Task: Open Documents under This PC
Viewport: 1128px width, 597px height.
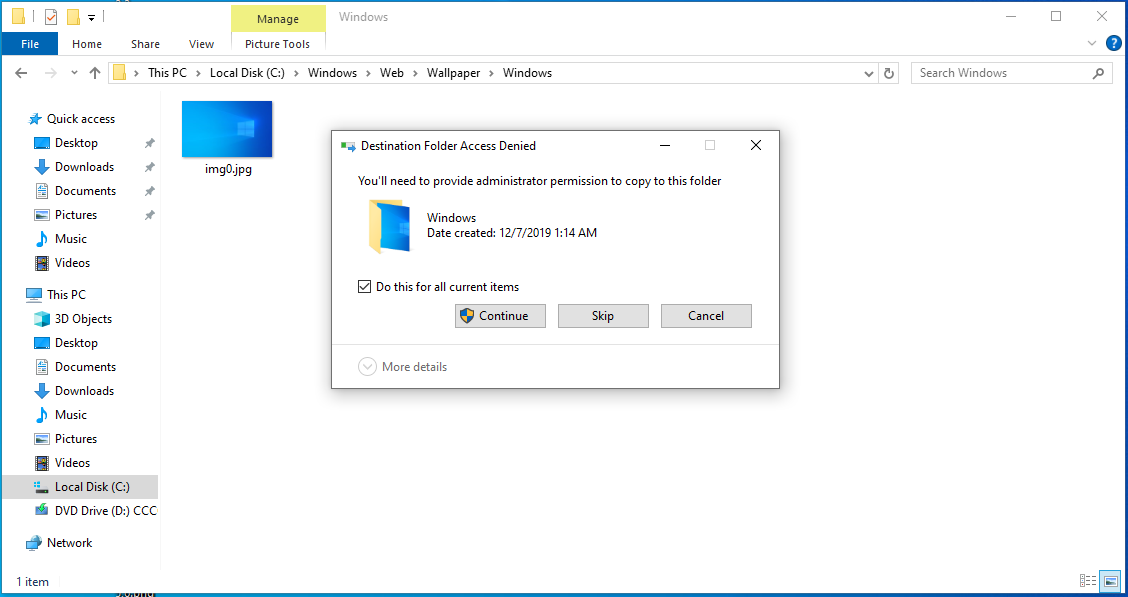Action: [85, 367]
